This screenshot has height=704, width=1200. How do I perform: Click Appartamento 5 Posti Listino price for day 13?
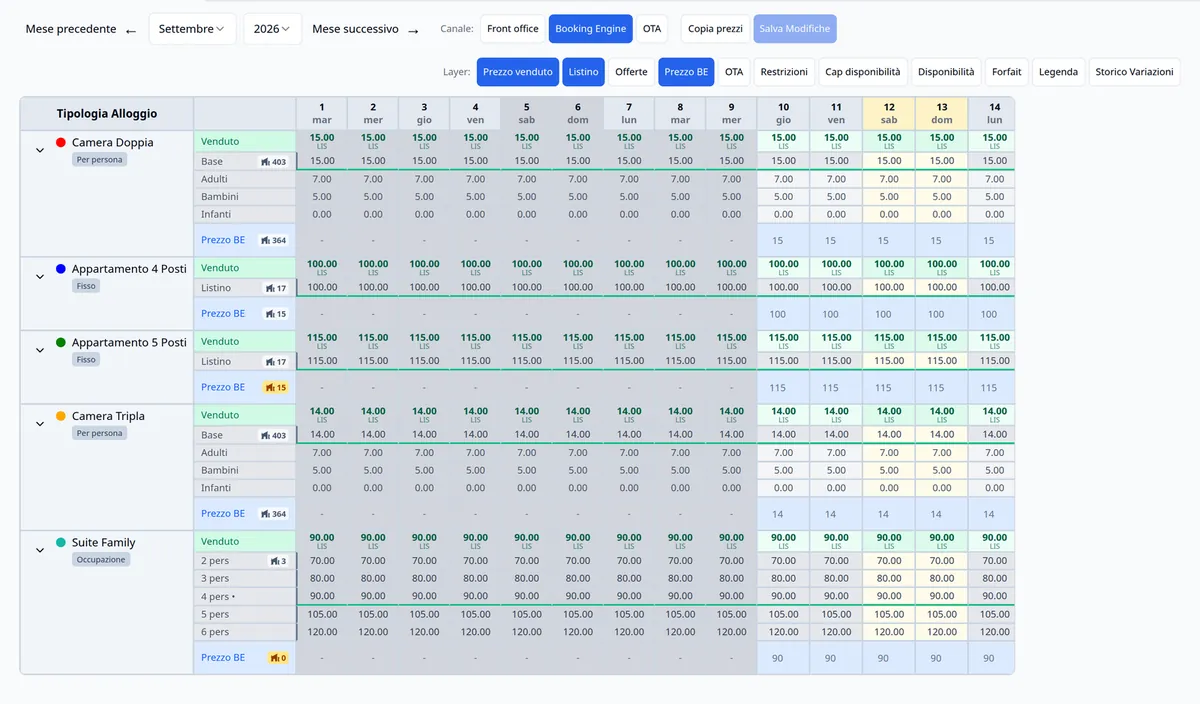941,361
